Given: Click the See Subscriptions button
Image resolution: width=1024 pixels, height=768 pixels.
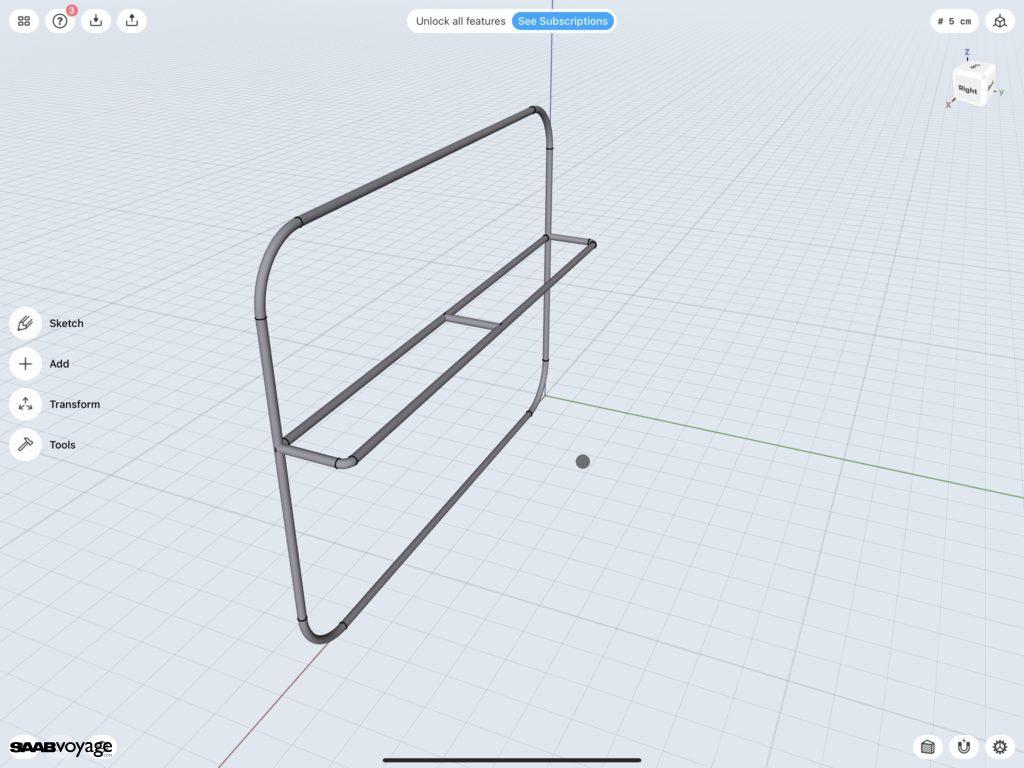Looking at the screenshot, I should (x=562, y=21).
